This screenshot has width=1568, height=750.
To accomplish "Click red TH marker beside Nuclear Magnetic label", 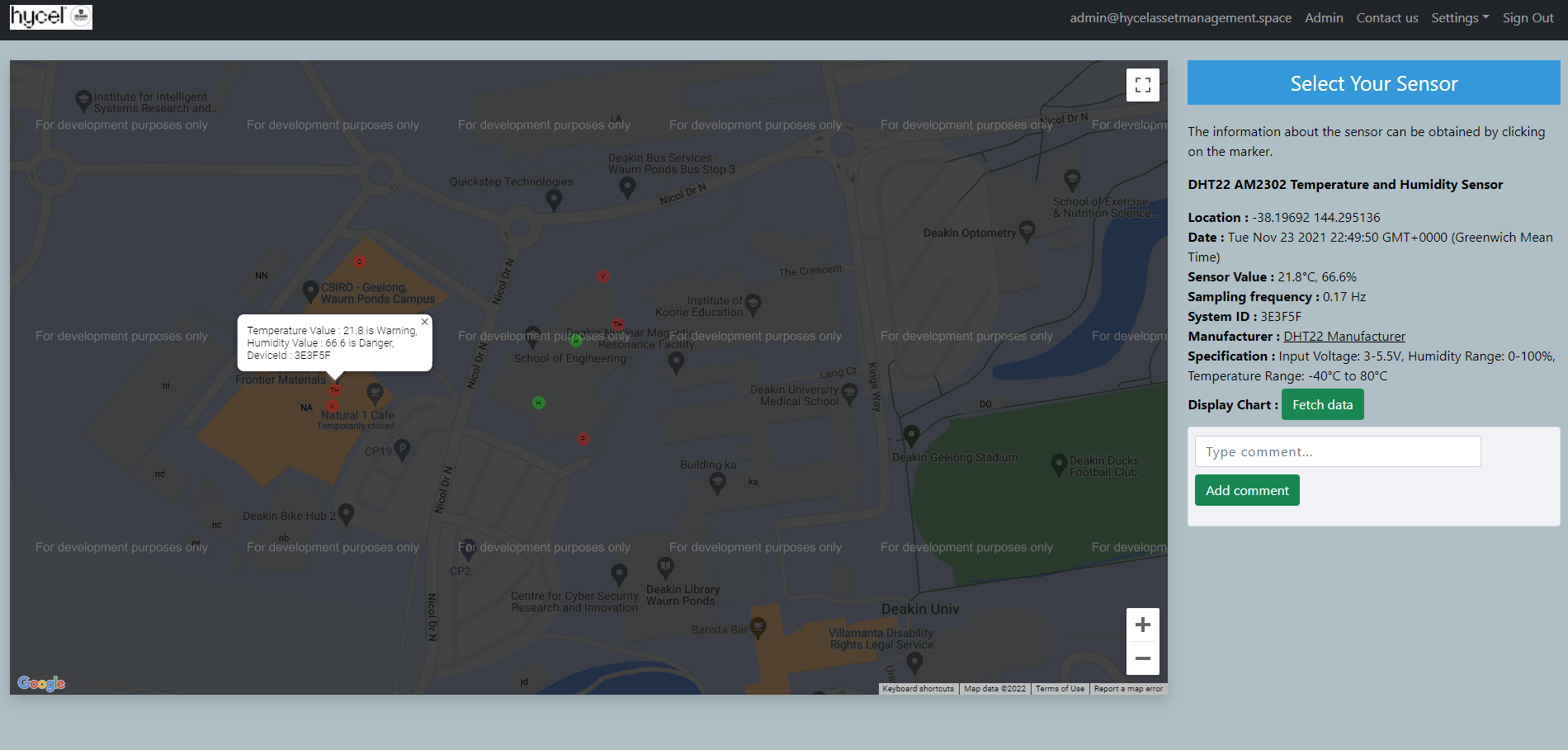I will [617, 324].
